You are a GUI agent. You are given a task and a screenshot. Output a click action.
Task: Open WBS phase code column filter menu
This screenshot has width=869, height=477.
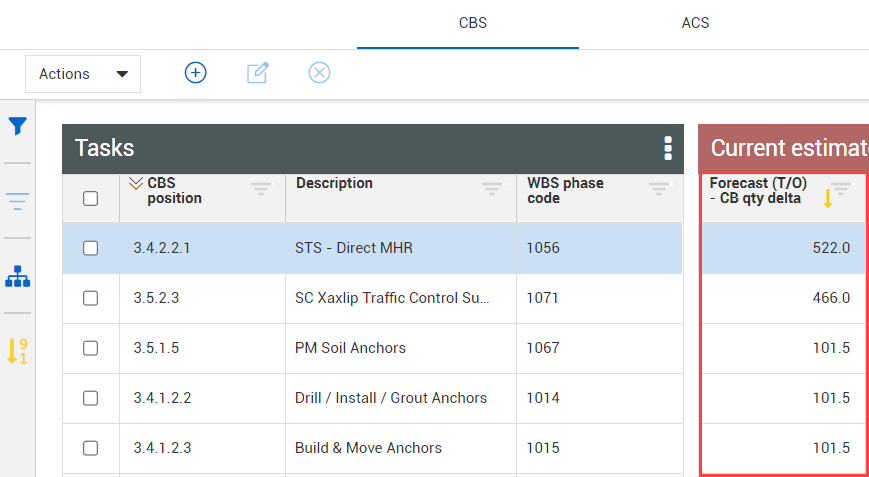(x=659, y=188)
